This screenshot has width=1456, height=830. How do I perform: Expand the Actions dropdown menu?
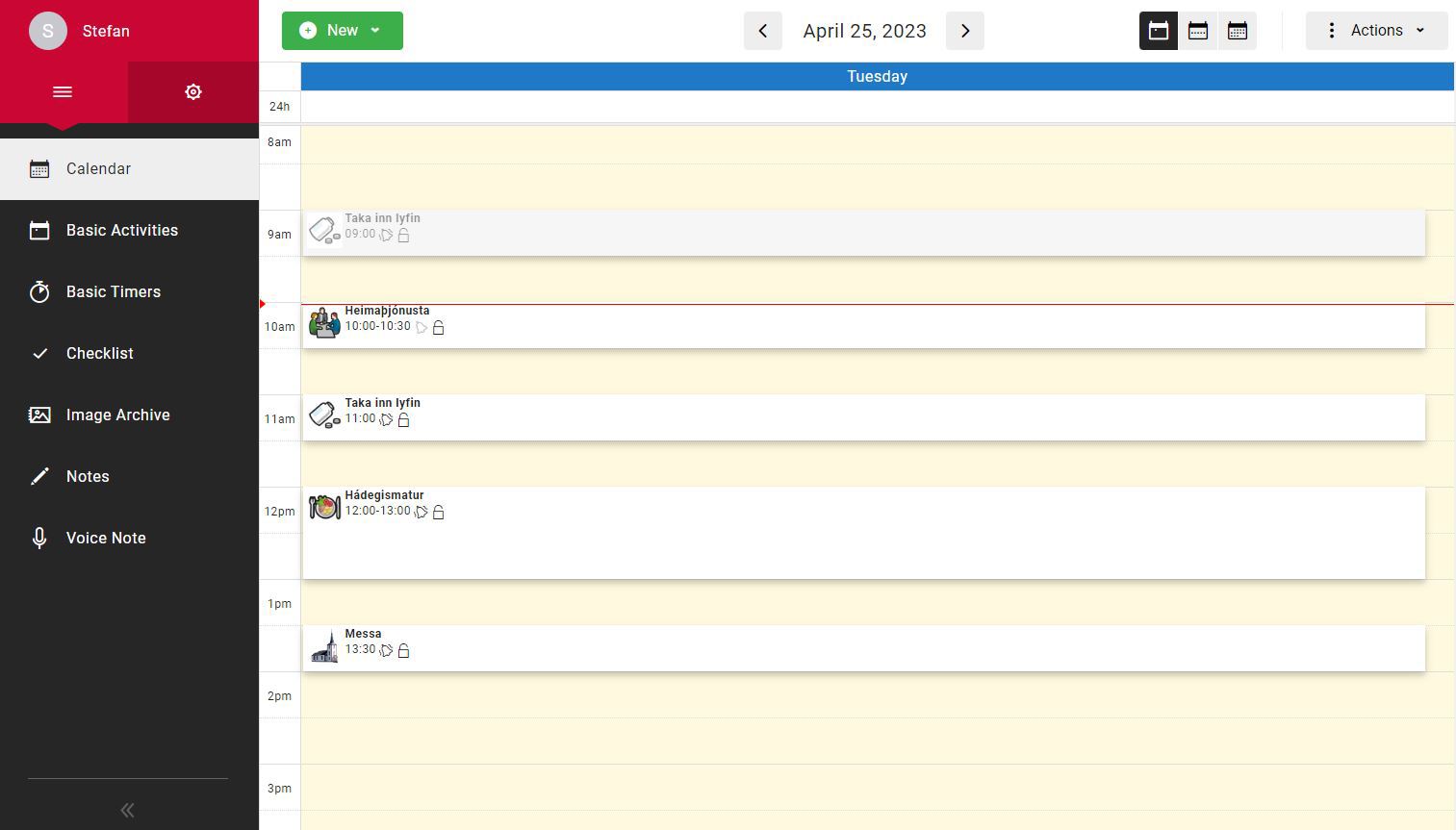click(x=1376, y=31)
